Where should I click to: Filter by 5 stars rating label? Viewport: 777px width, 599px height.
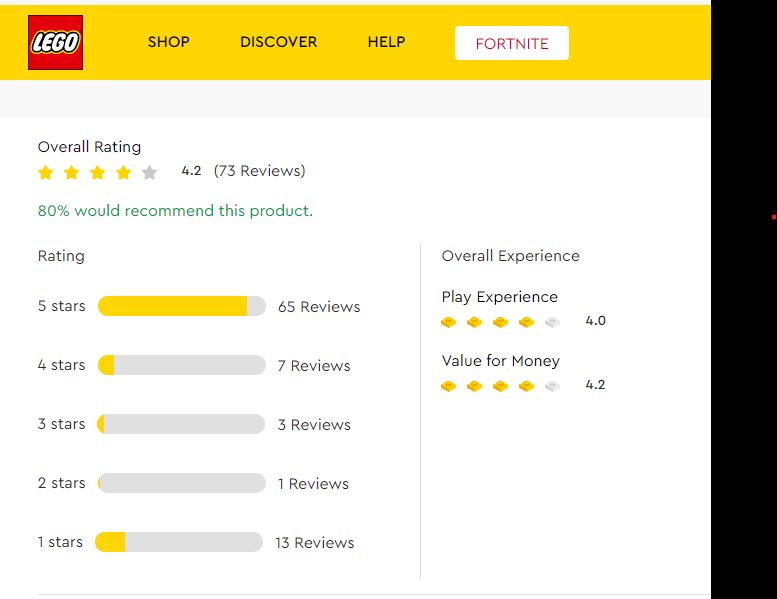pos(61,306)
